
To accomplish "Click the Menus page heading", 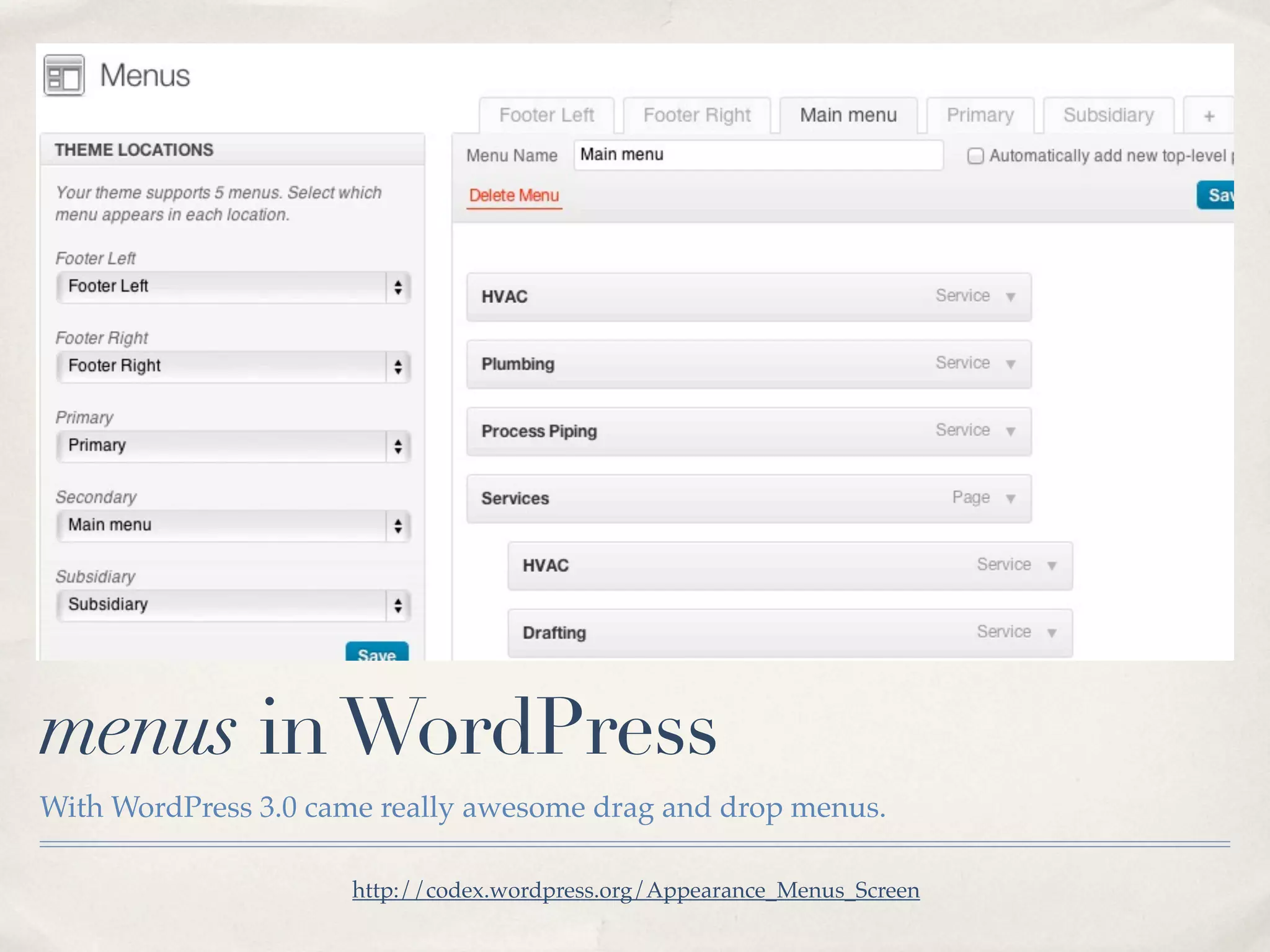I will coord(145,76).
